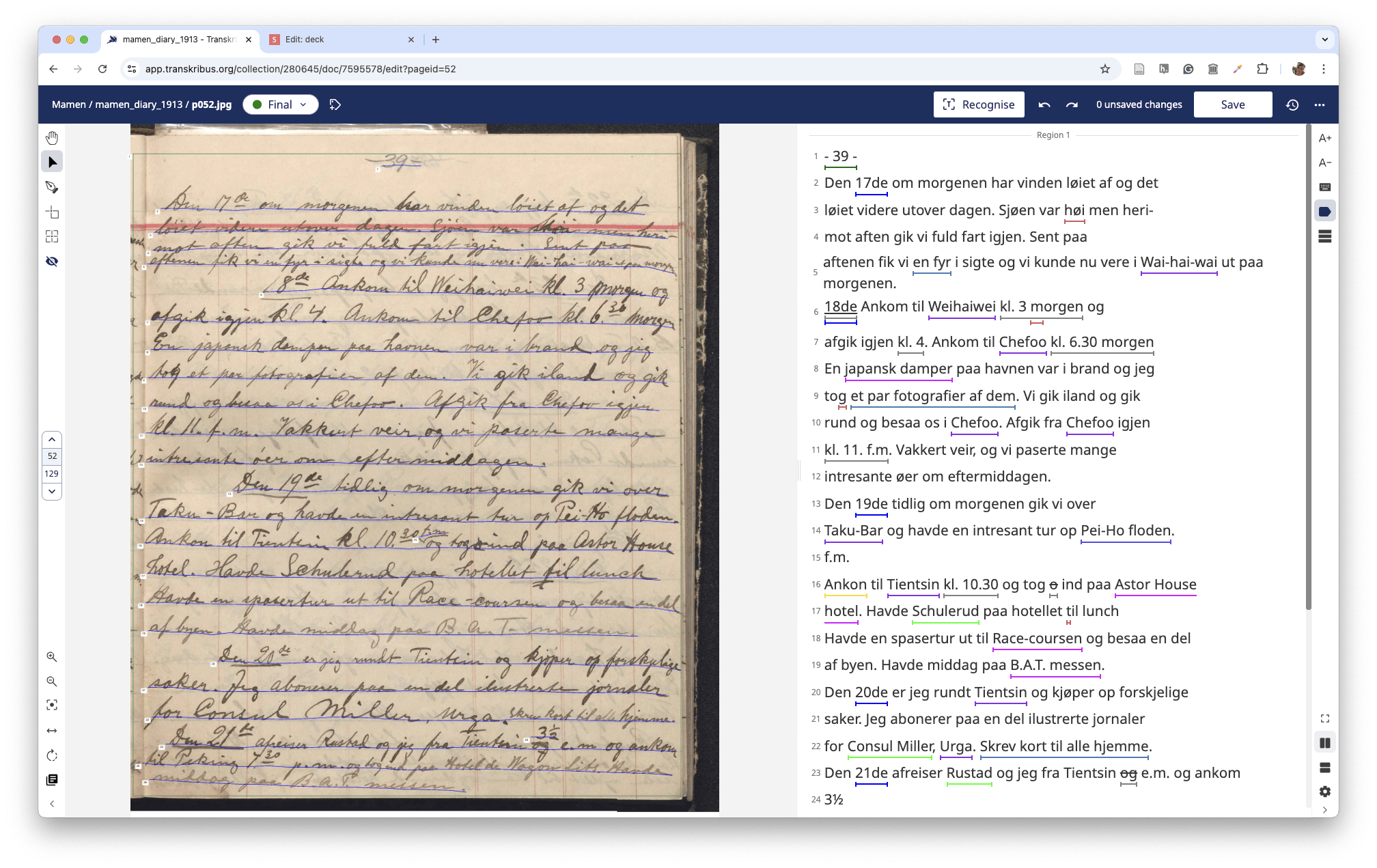Viewport: 1377px width, 868px height.
Task: Toggle layout visibility eye icon
Action: pyautogui.click(x=52, y=262)
